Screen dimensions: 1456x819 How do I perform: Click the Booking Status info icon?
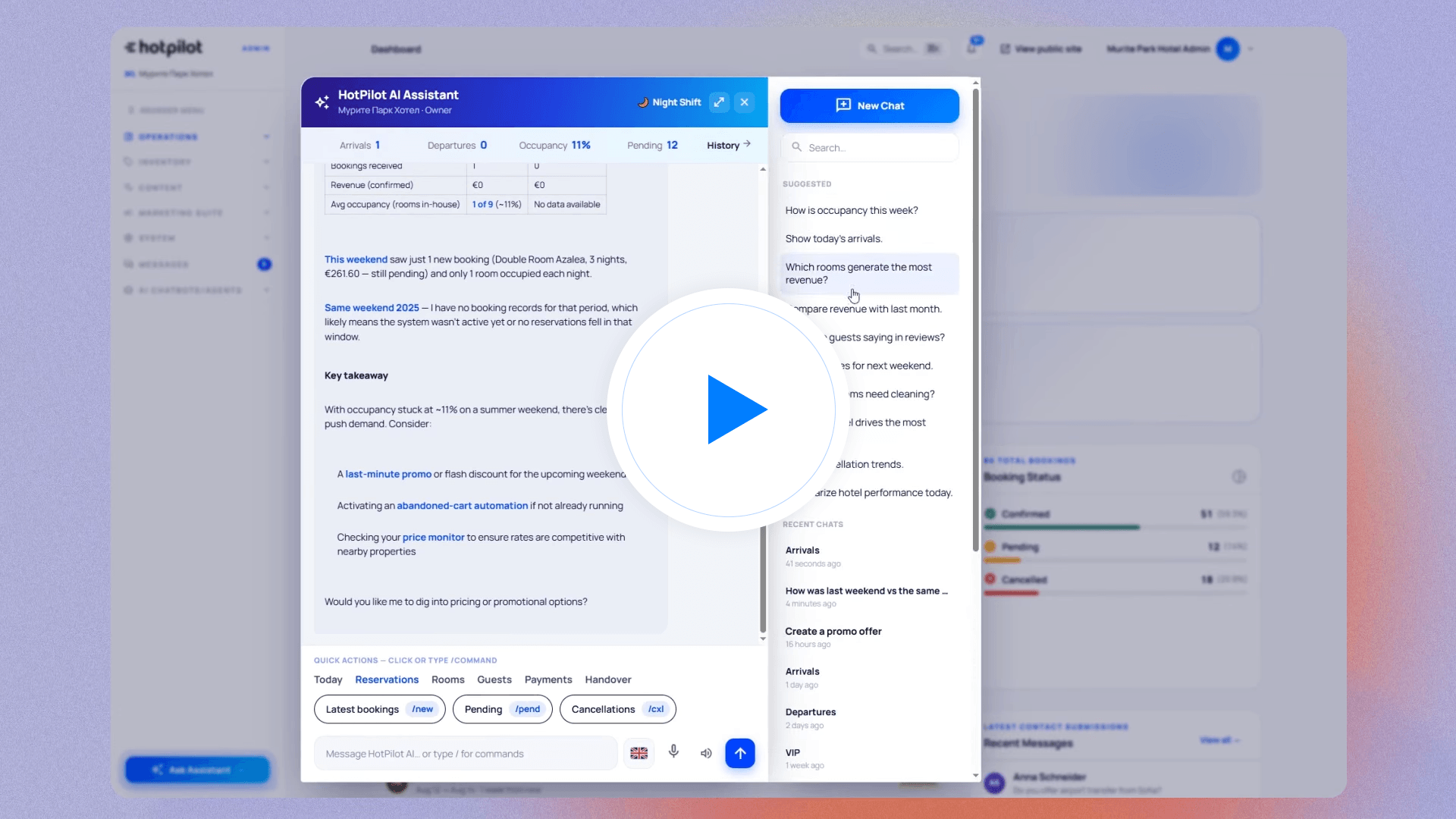point(1238,477)
